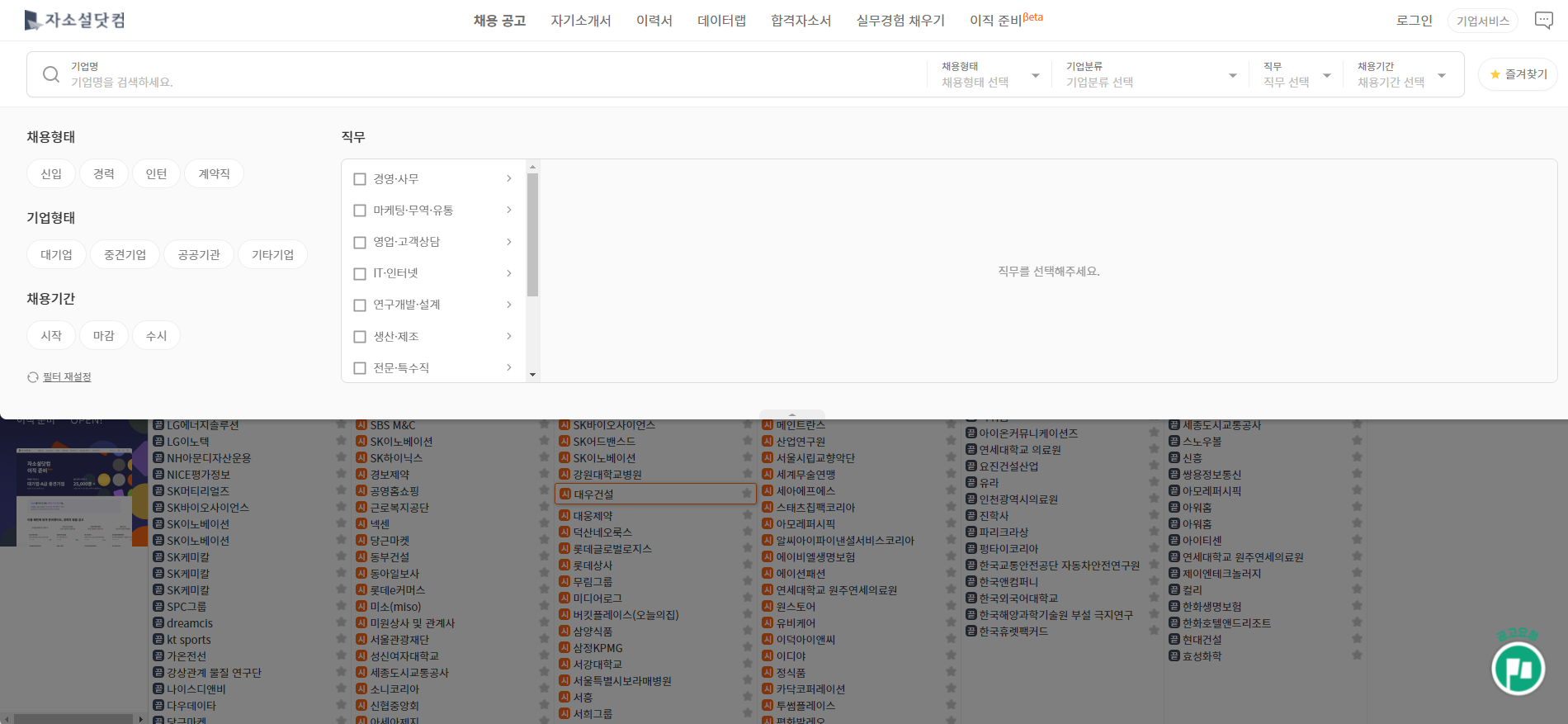This screenshot has width=1568, height=724.
Task: Favorite star next to 대우건설
Action: click(746, 494)
